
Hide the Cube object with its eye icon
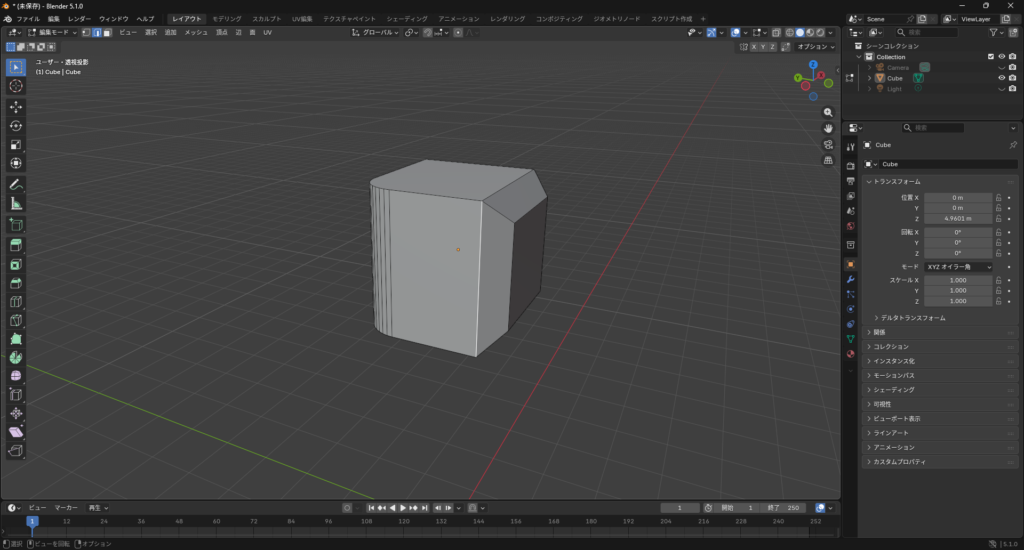tap(1001, 78)
